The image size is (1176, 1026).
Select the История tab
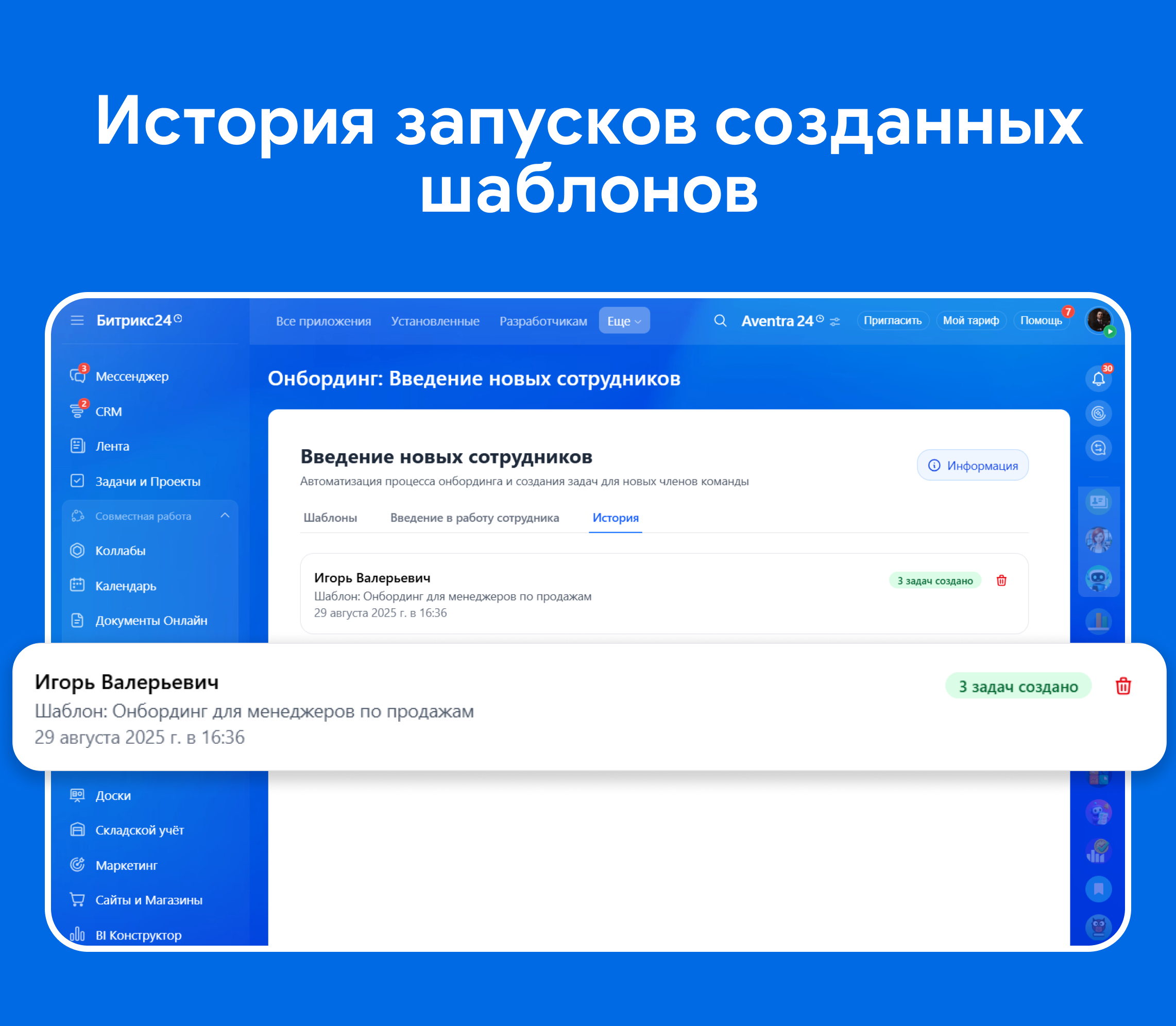coord(615,518)
